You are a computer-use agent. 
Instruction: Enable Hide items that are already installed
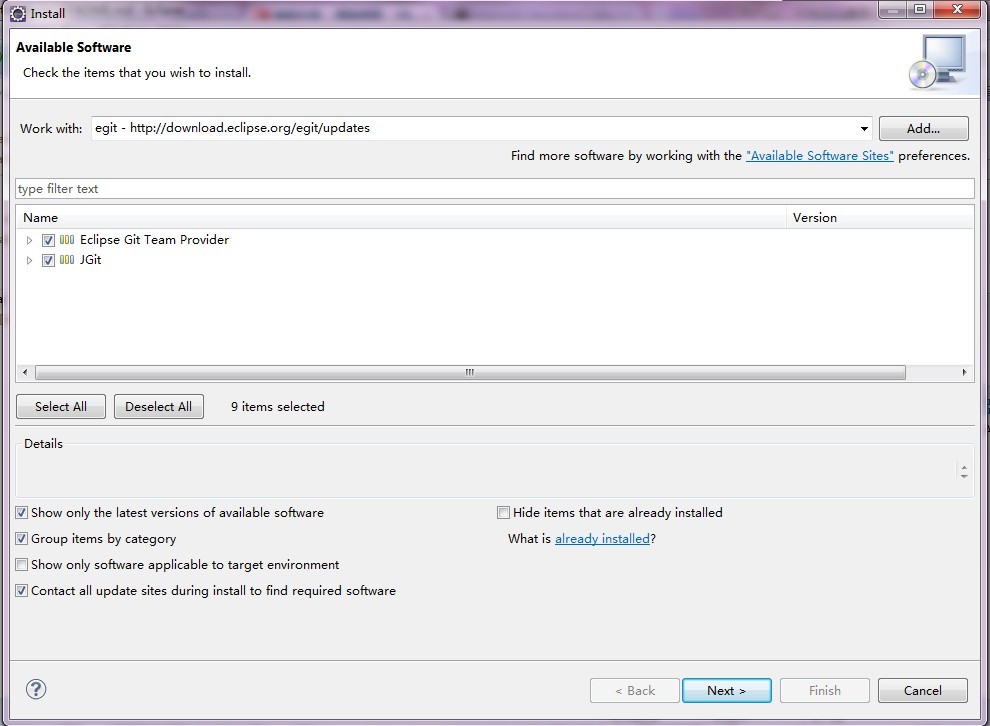pyautogui.click(x=503, y=513)
